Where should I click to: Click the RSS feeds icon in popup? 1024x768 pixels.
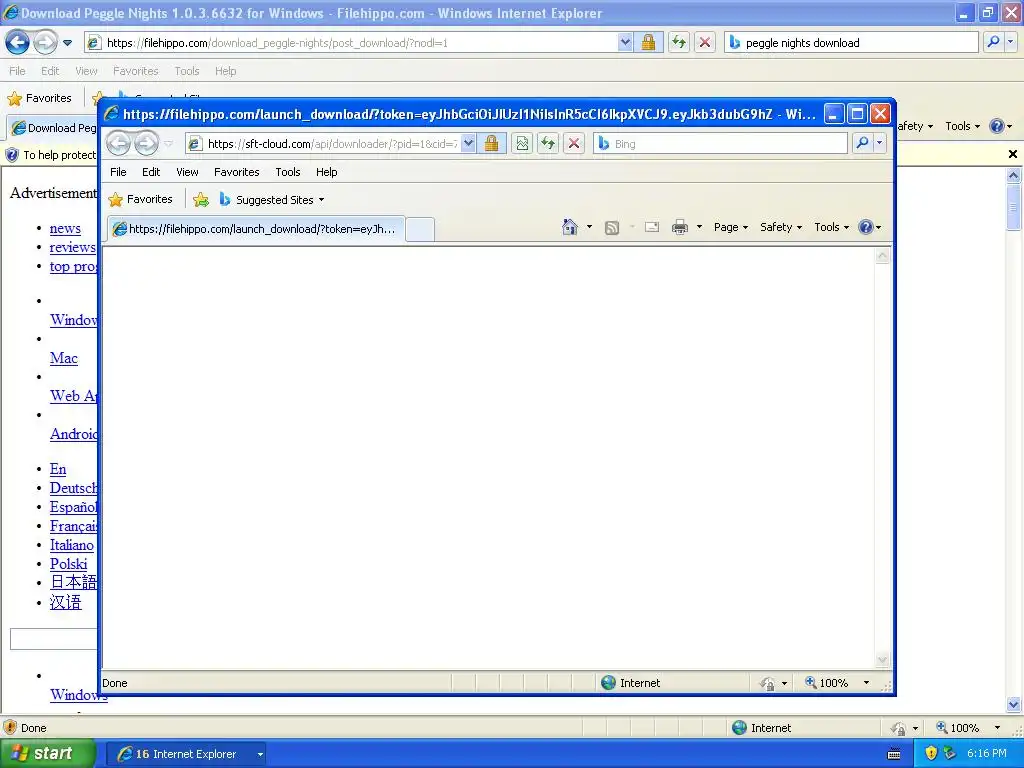point(612,227)
